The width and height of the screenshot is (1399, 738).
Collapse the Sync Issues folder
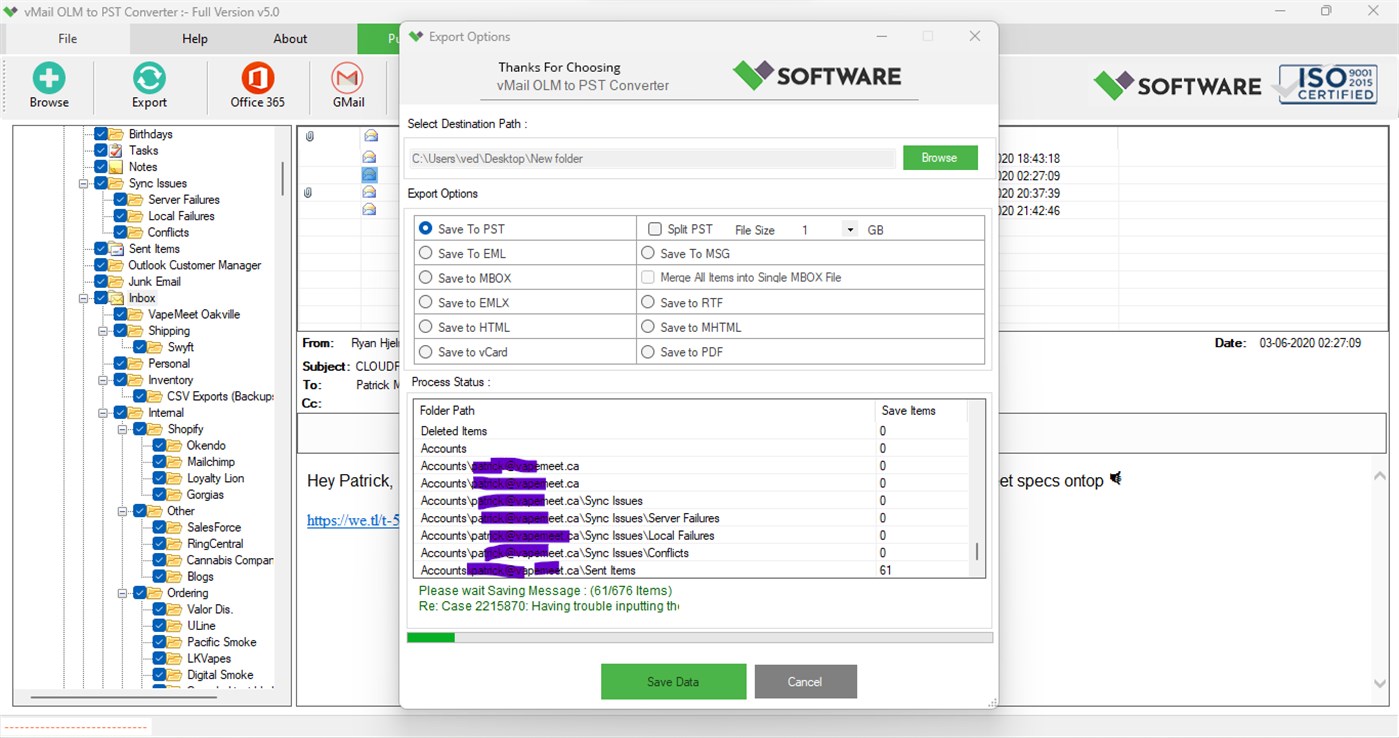[x=85, y=183]
